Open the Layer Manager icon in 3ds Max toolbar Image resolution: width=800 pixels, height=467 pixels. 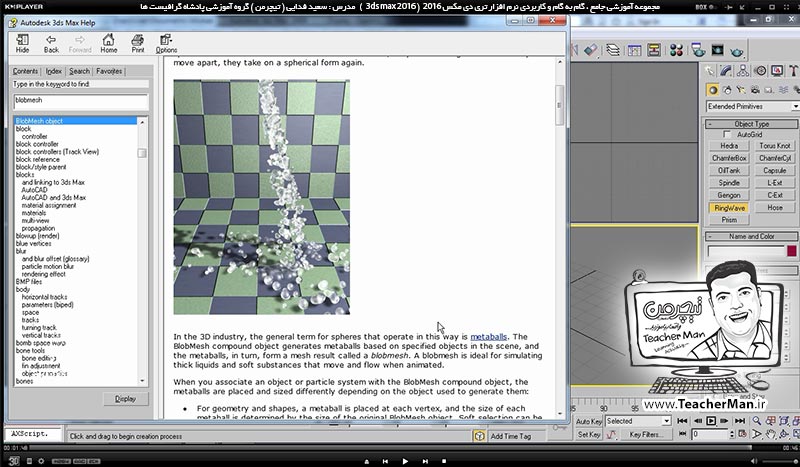pyautogui.click(x=613, y=50)
